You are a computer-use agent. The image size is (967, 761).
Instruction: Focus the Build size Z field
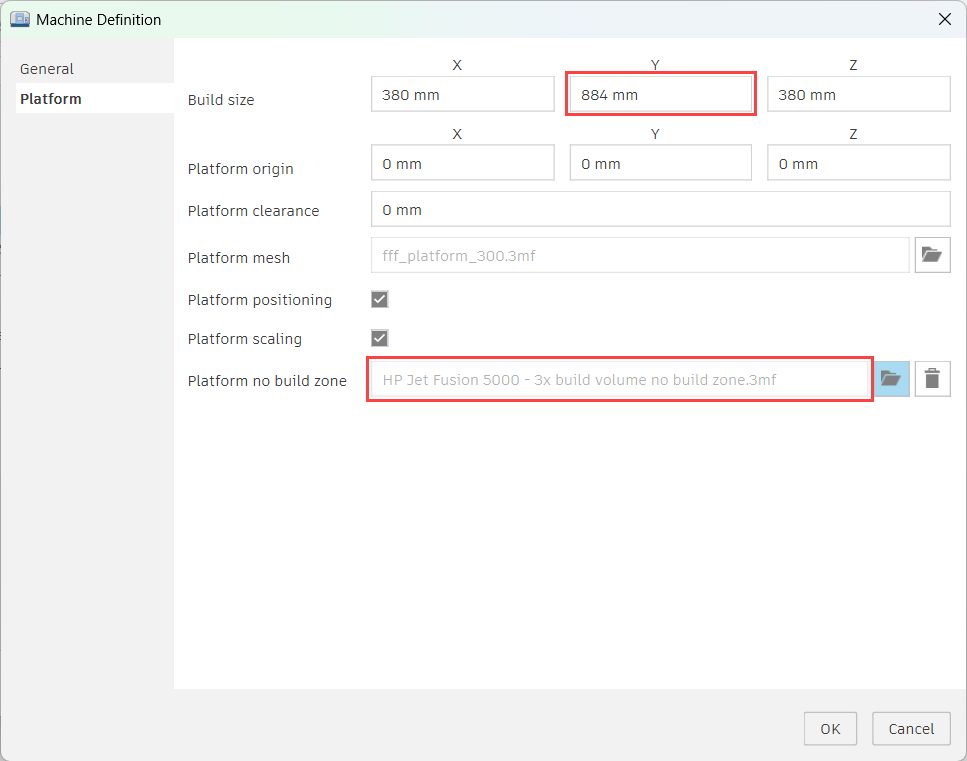858,95
